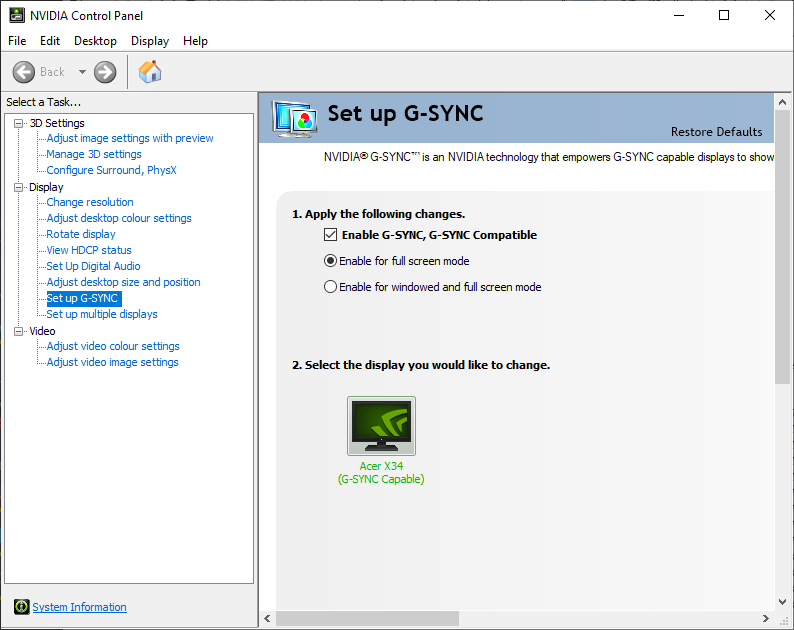Click Restore Defaults

[716, 132]
